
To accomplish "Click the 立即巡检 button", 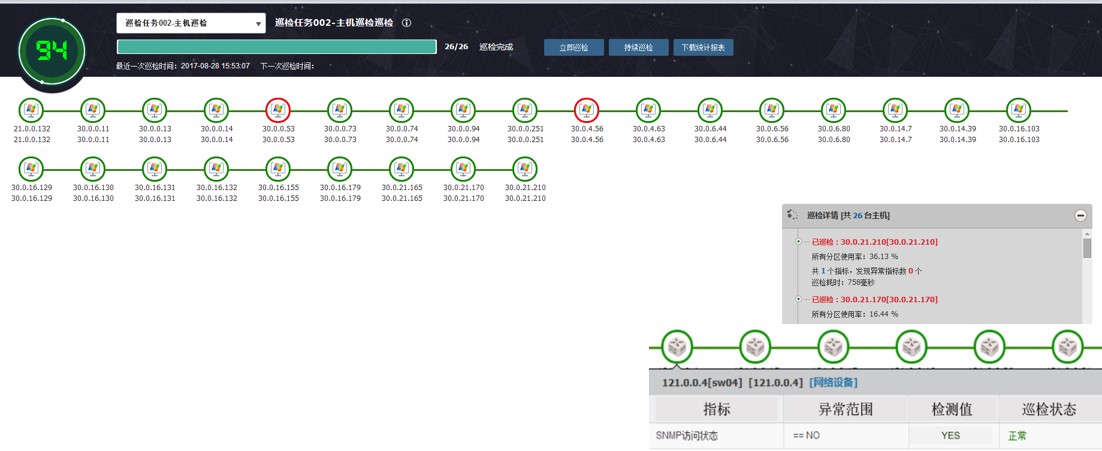I will click(573, 47).
